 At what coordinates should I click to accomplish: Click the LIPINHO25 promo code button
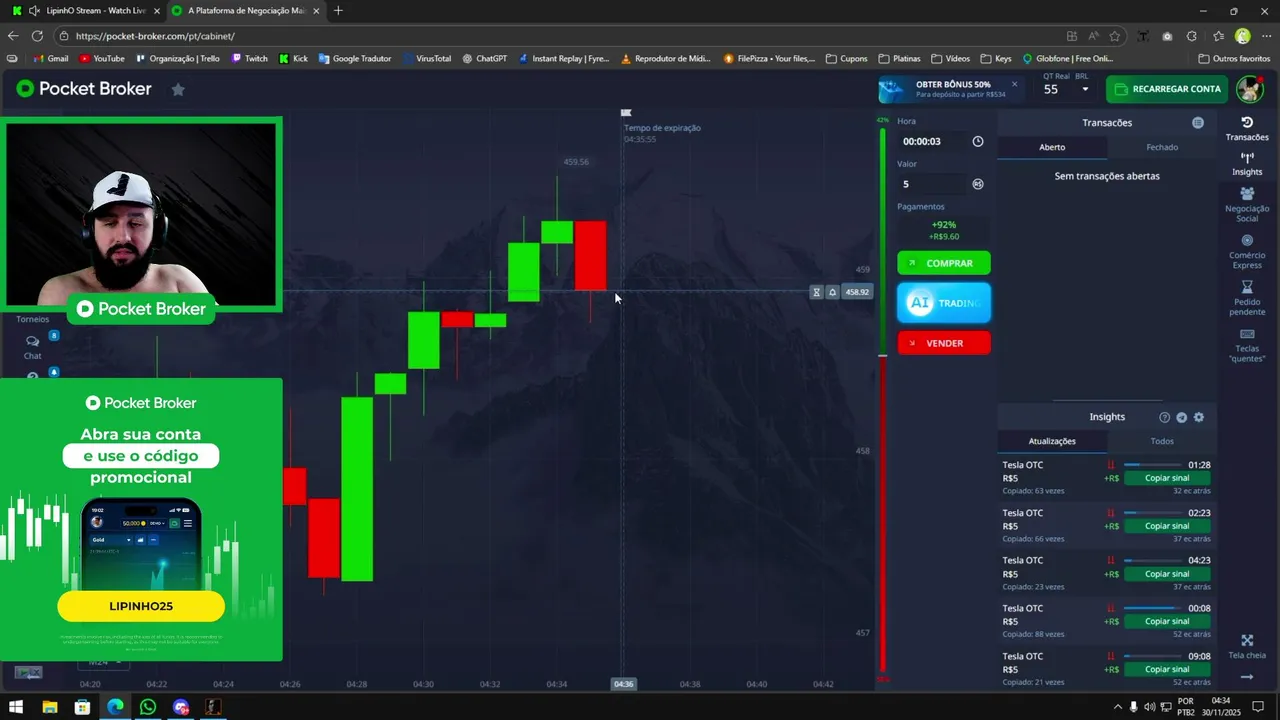click(x=141, y=606)
